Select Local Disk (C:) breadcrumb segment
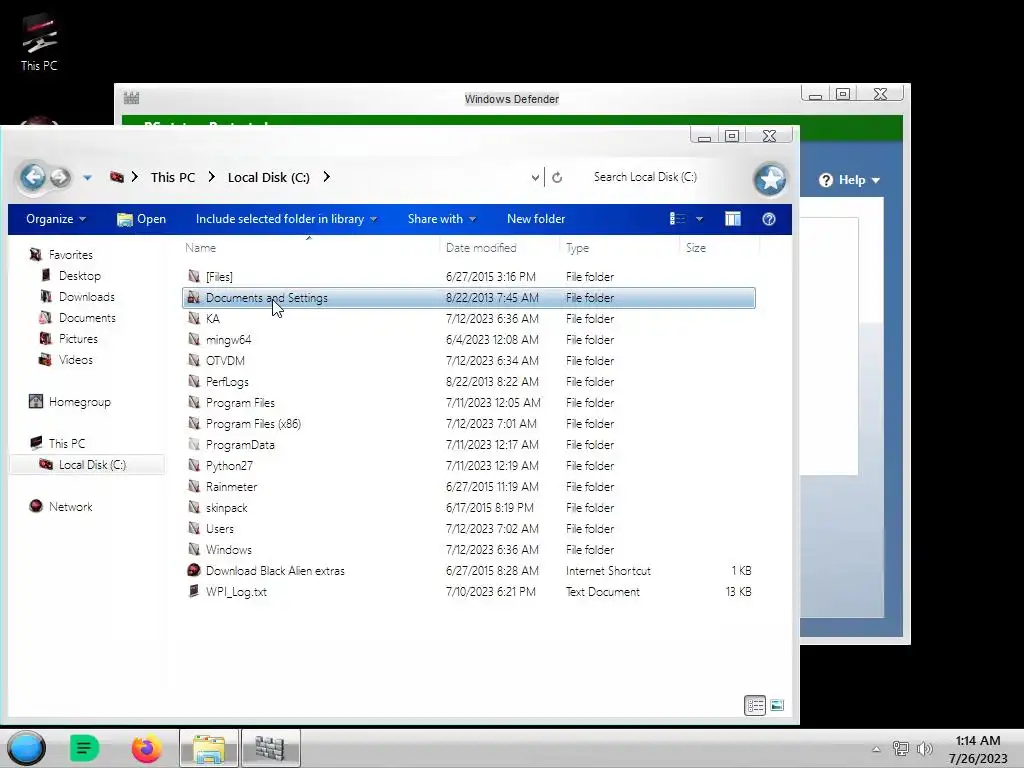Image resolution: width=1024 pixels, height=768 pixels. point(268,177)
